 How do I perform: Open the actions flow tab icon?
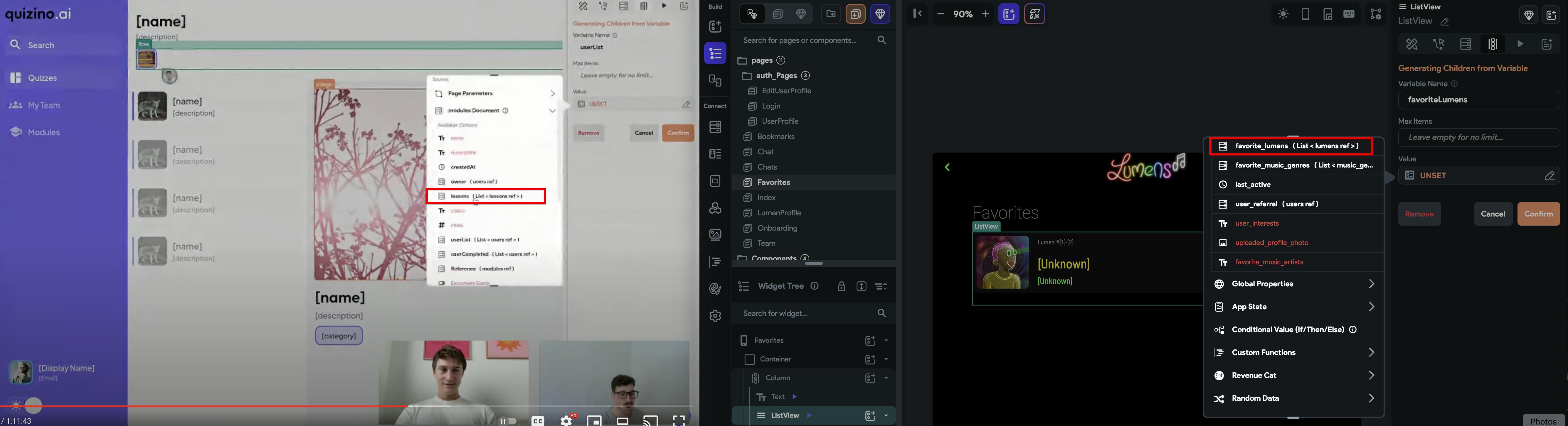(1439, 44)
